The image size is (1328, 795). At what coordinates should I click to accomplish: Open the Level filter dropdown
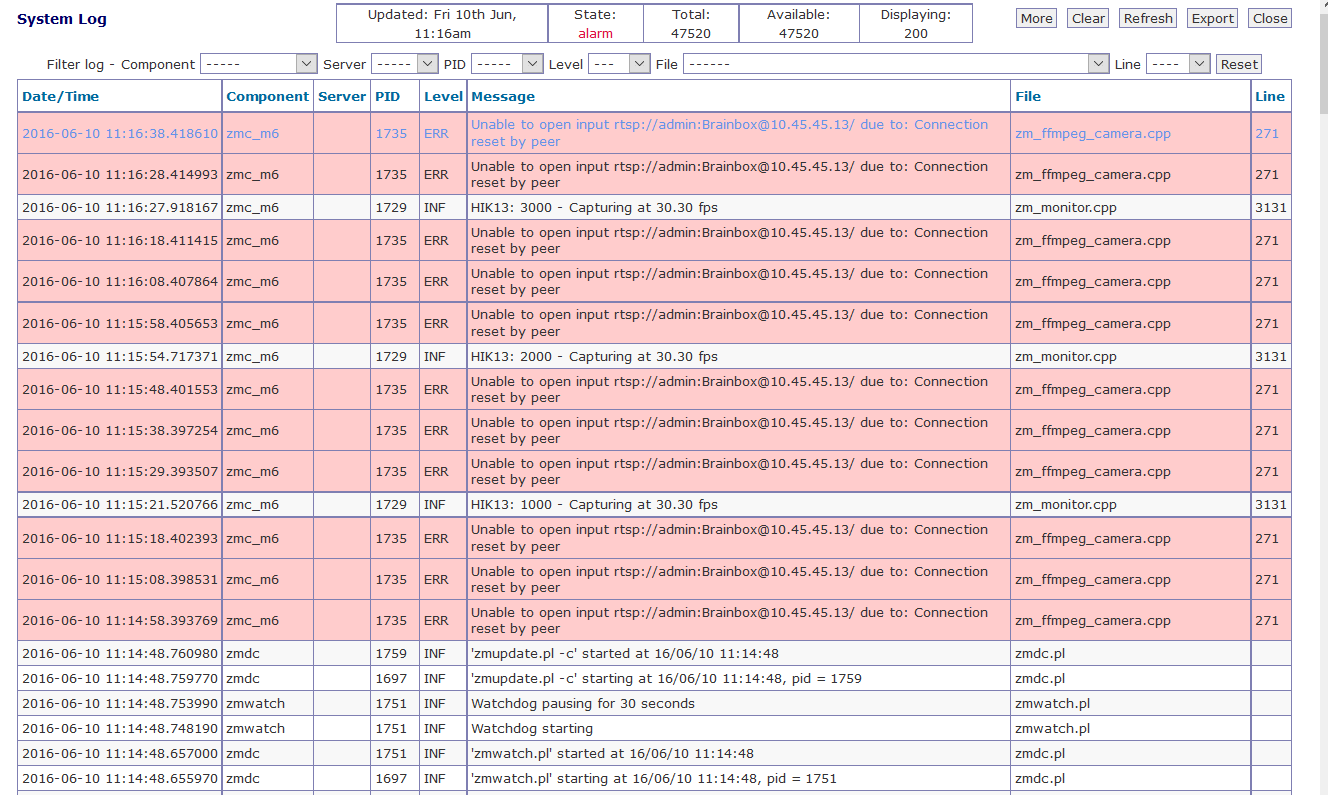[x=619, y=64]
